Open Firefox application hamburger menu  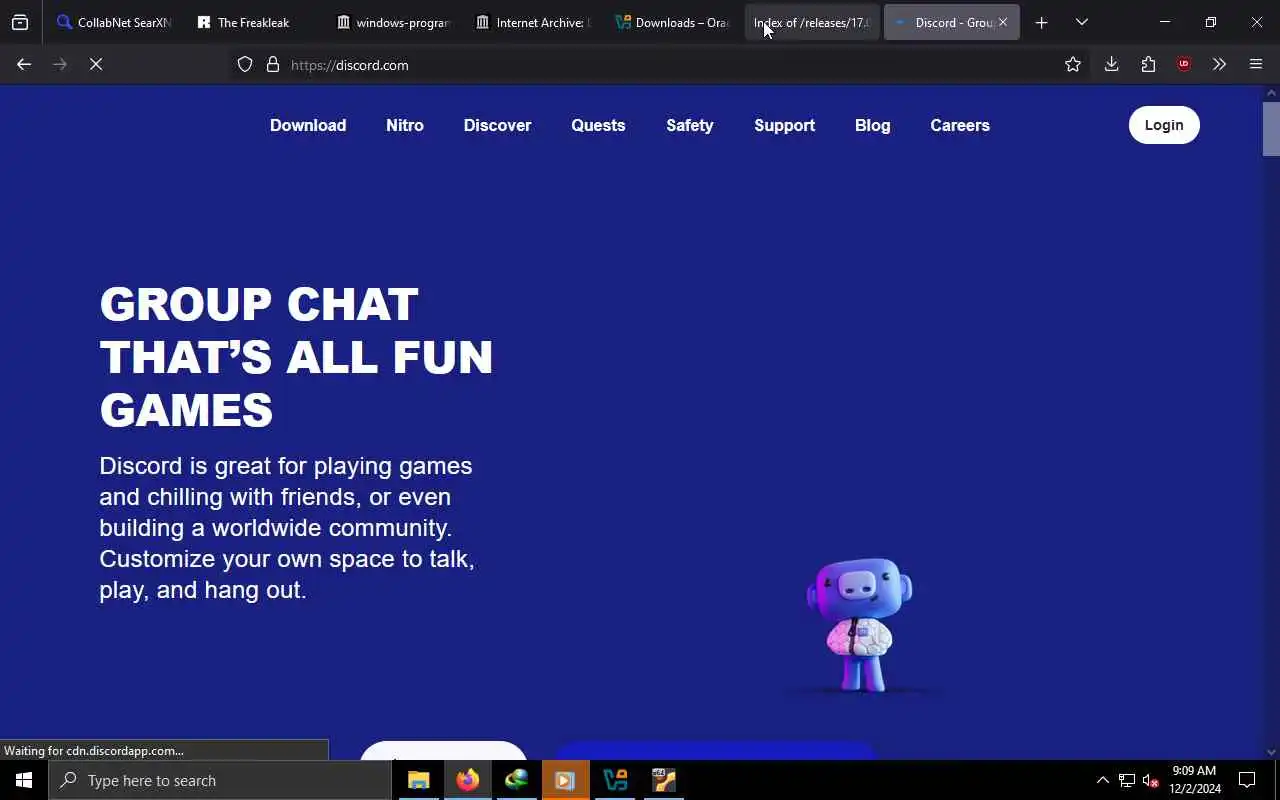click(x=1256, y=64)
